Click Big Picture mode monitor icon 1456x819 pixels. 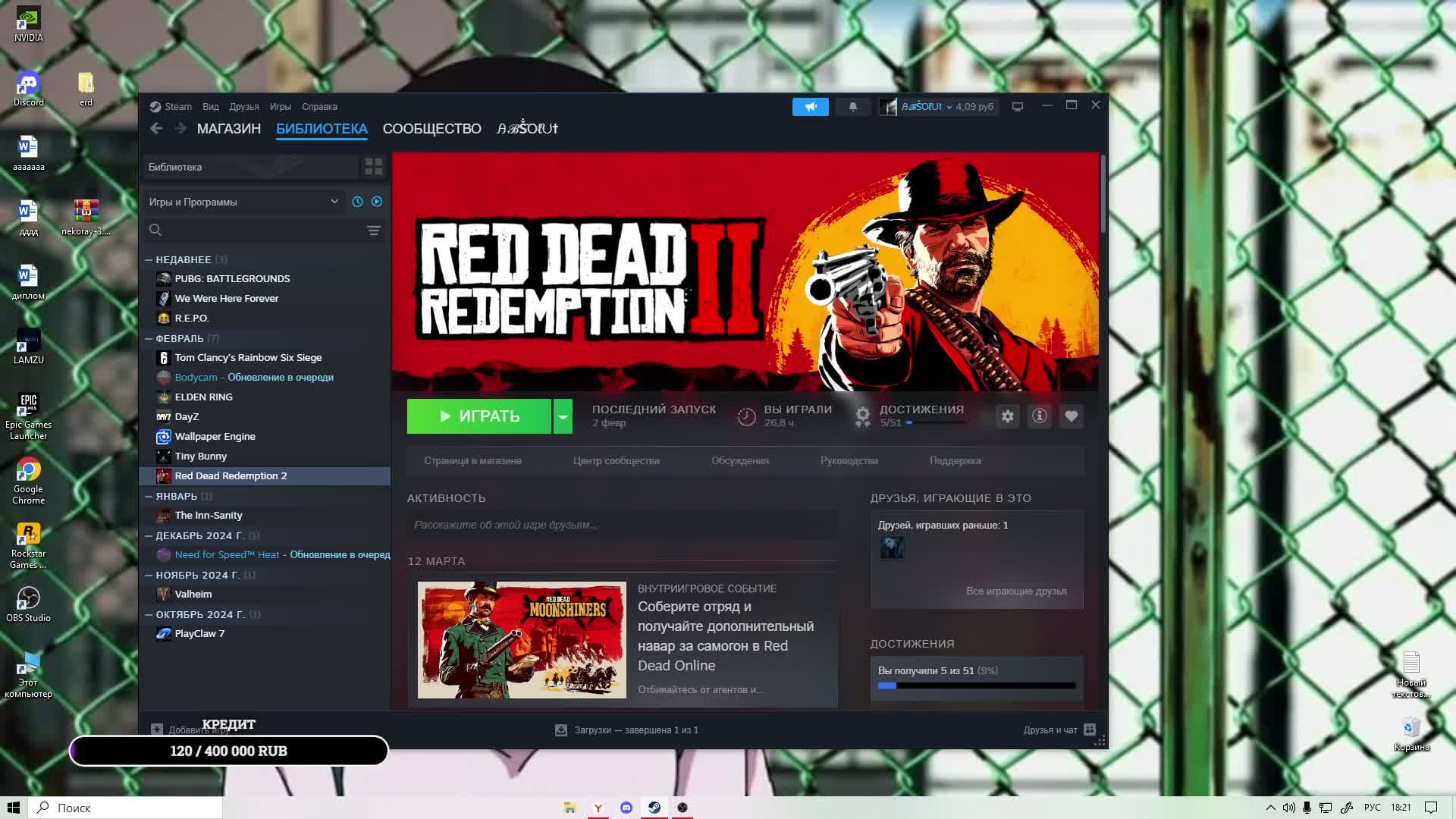coord(1018,107)
